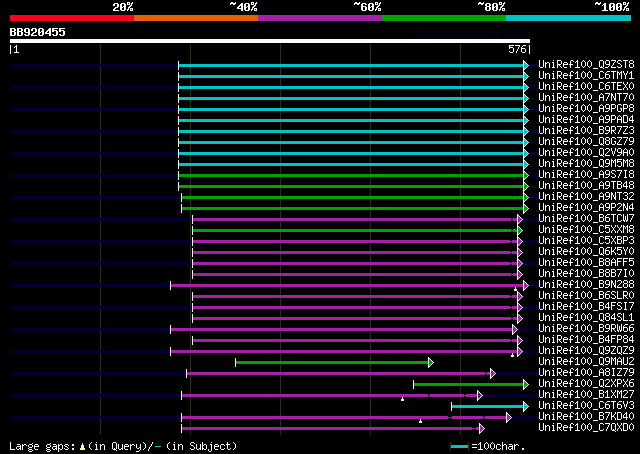Viewport: 640px width, 454px height.
Task: Select the UniRef100_Q9ZQZ9 label
Action: (x=586, y=351)
